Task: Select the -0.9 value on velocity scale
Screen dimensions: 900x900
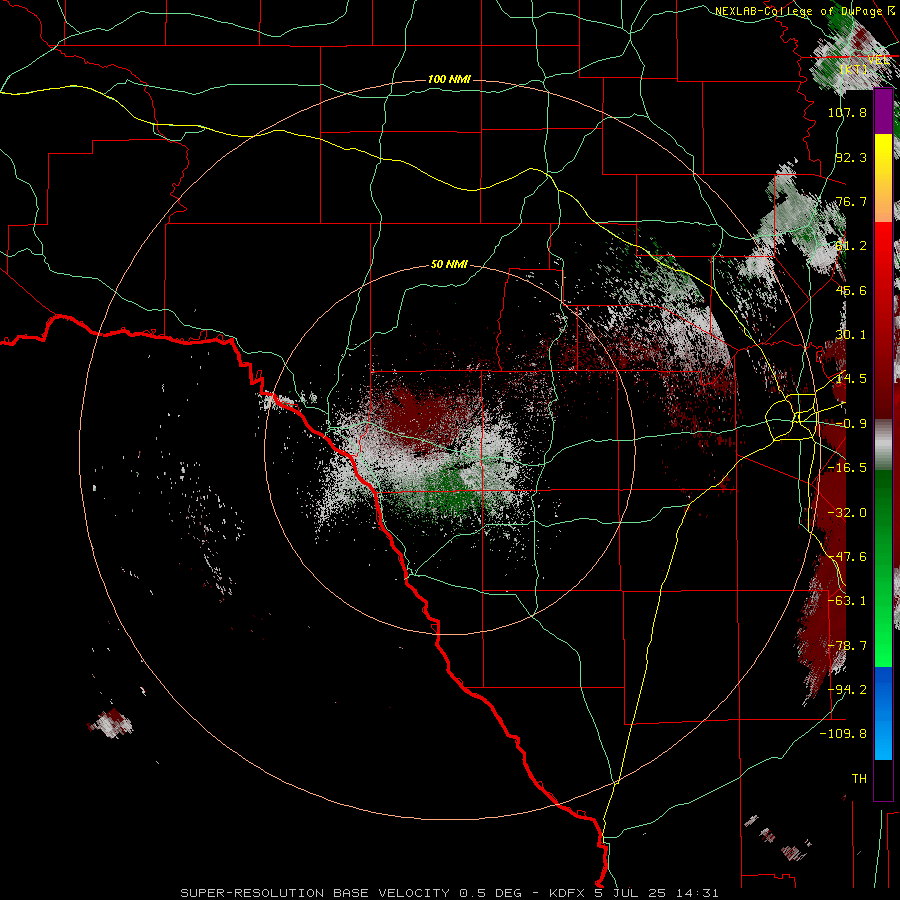Action: (x=851, y=424)
